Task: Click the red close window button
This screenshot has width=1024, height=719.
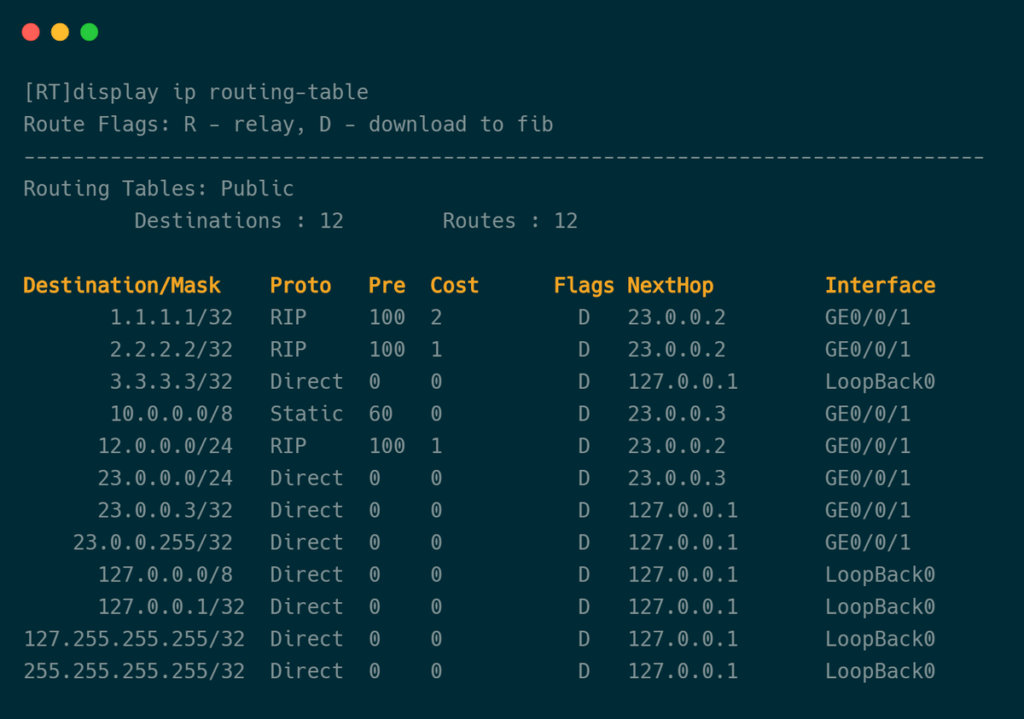Action: (31, 32)
